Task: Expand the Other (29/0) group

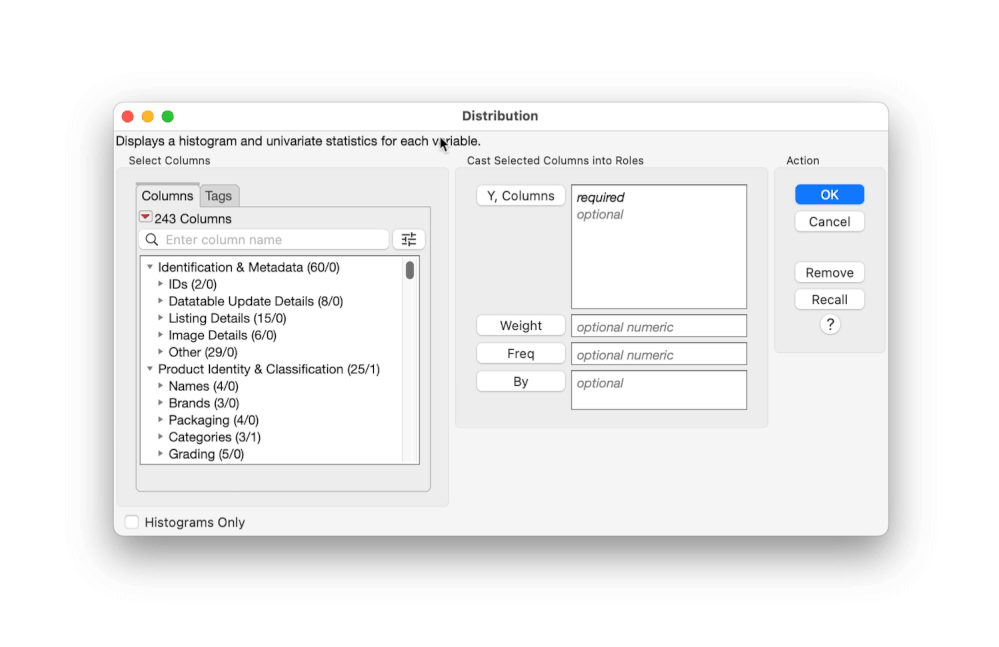Action: pyautogui.click(x=161, y=352)
